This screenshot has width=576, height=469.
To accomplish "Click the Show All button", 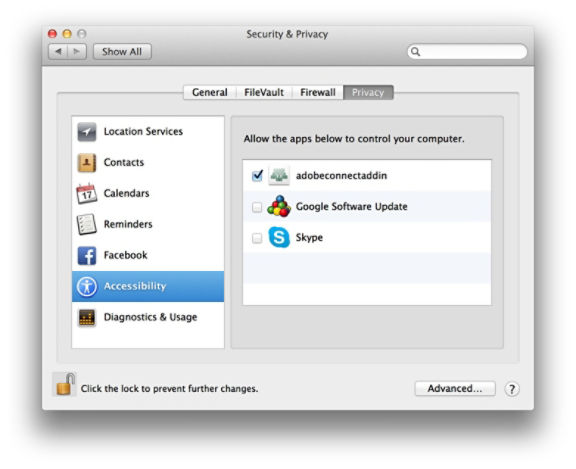I will [122, 51].
